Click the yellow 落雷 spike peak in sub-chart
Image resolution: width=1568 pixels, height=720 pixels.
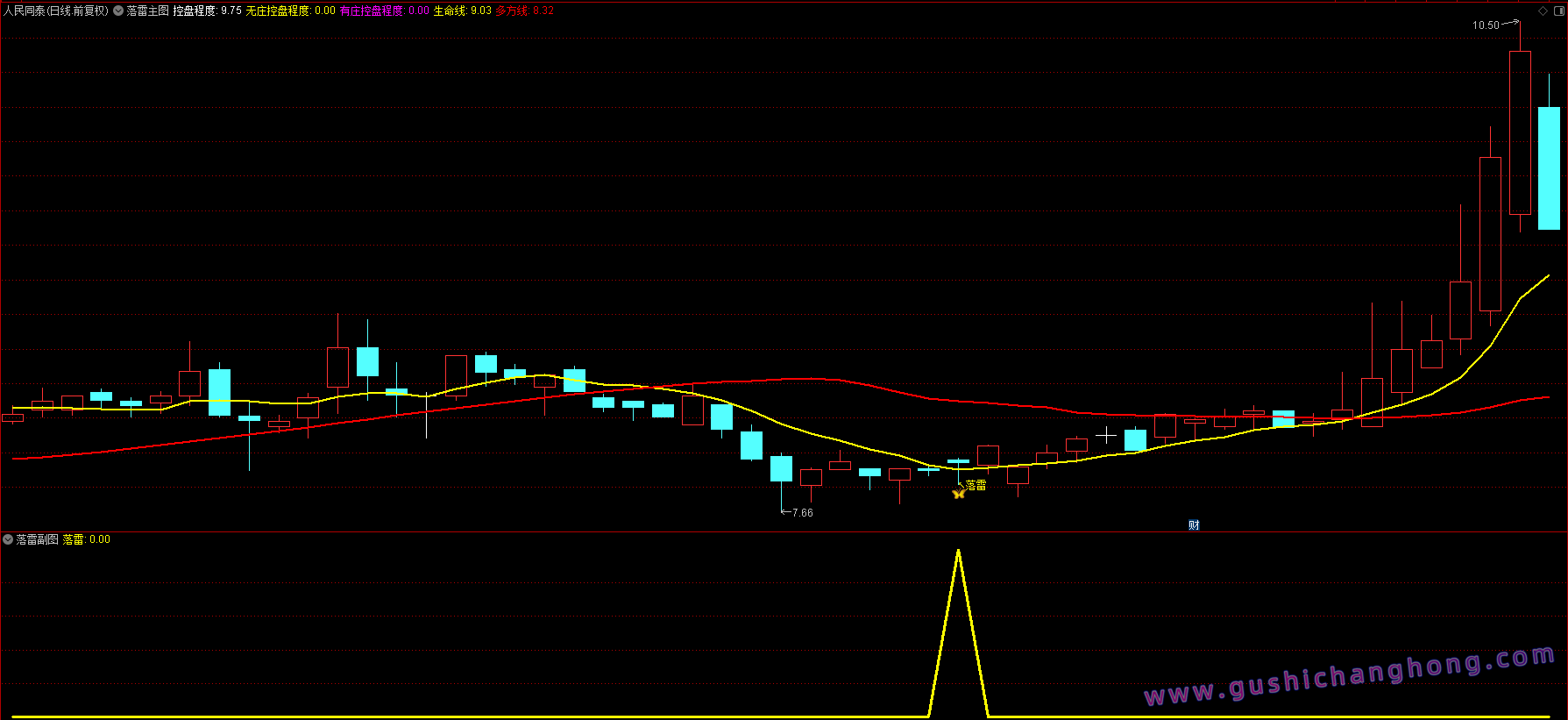click(x=958, y=552)
